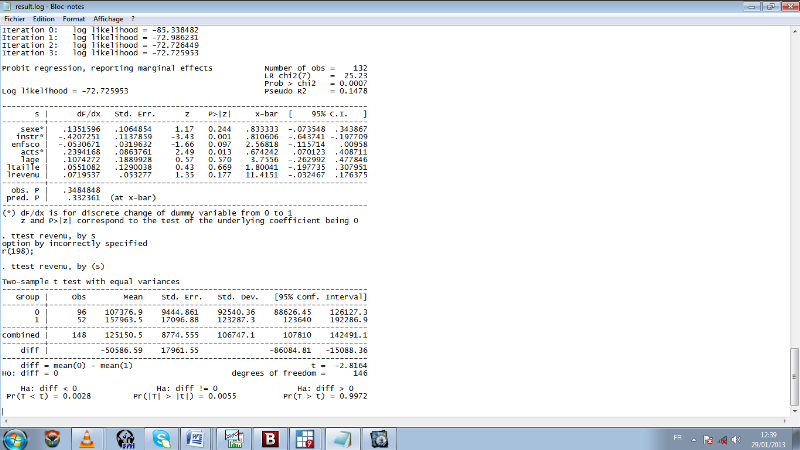Click the Show Desktop strip at taskbar end
The height and width of the screenshot is (450, 800).
click(796, 439)
